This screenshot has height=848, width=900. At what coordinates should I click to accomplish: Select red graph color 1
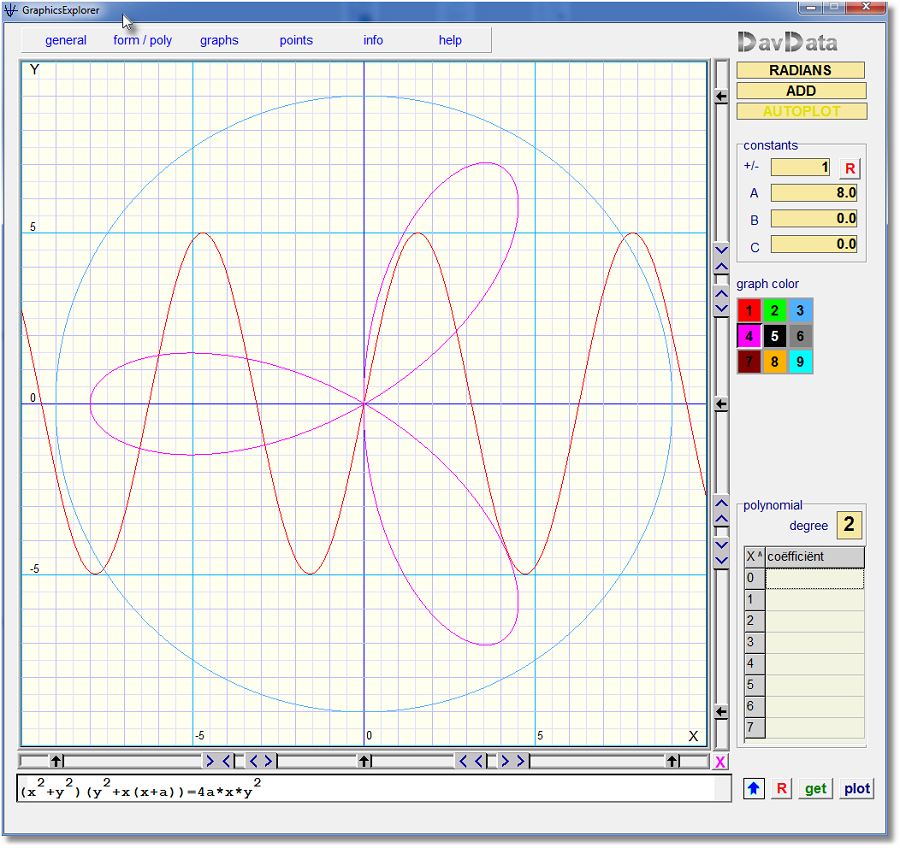[x=749, y=311]
